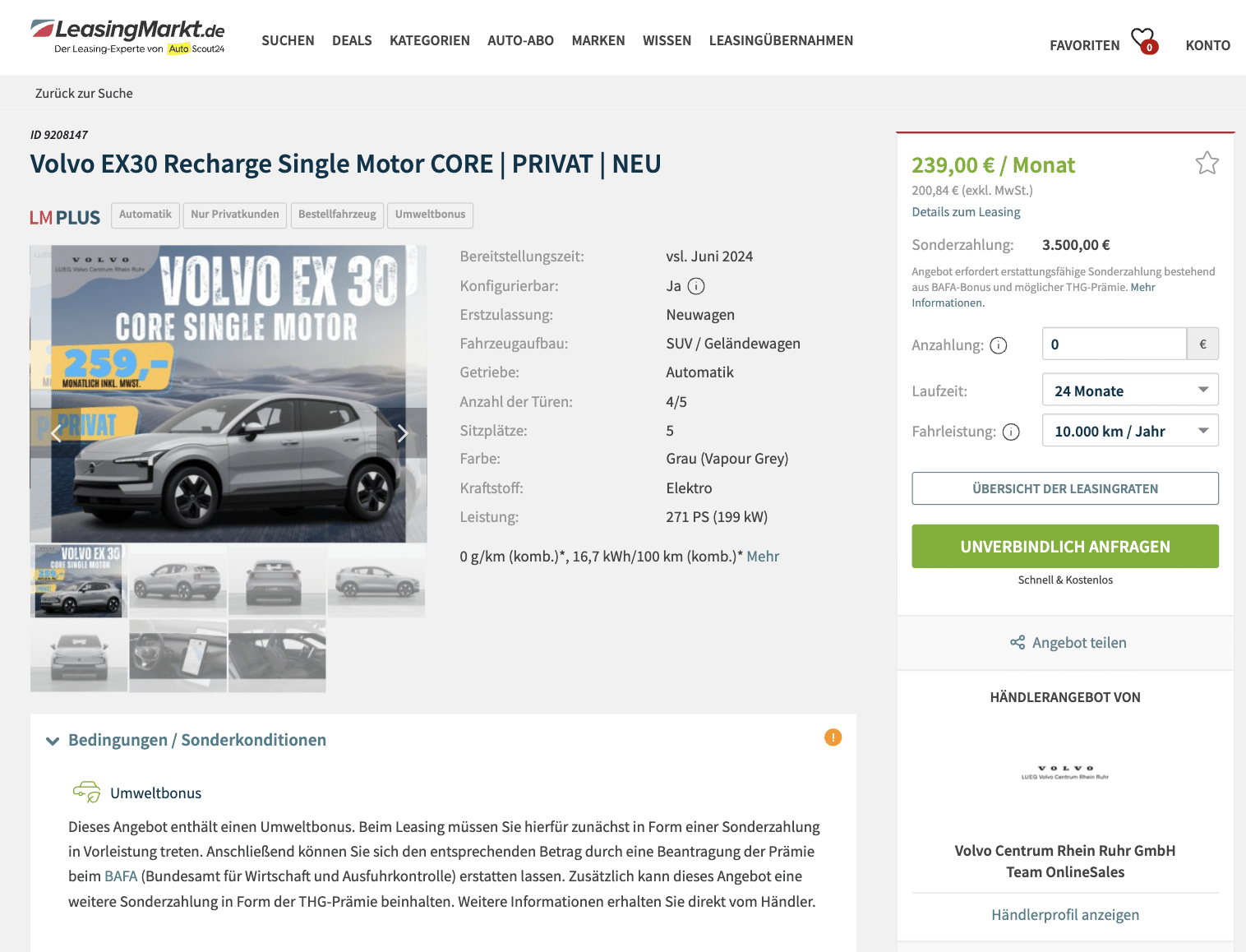Open the KATEGORIEN menu

(430, 40)
